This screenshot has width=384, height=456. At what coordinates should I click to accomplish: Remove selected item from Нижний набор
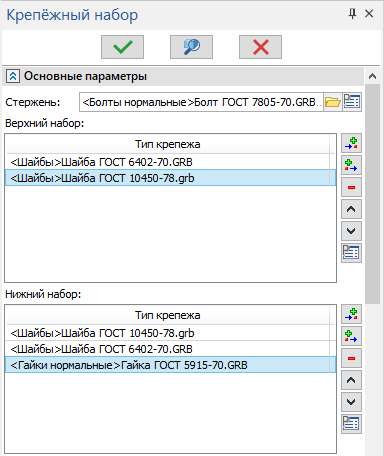pos(351,358)
